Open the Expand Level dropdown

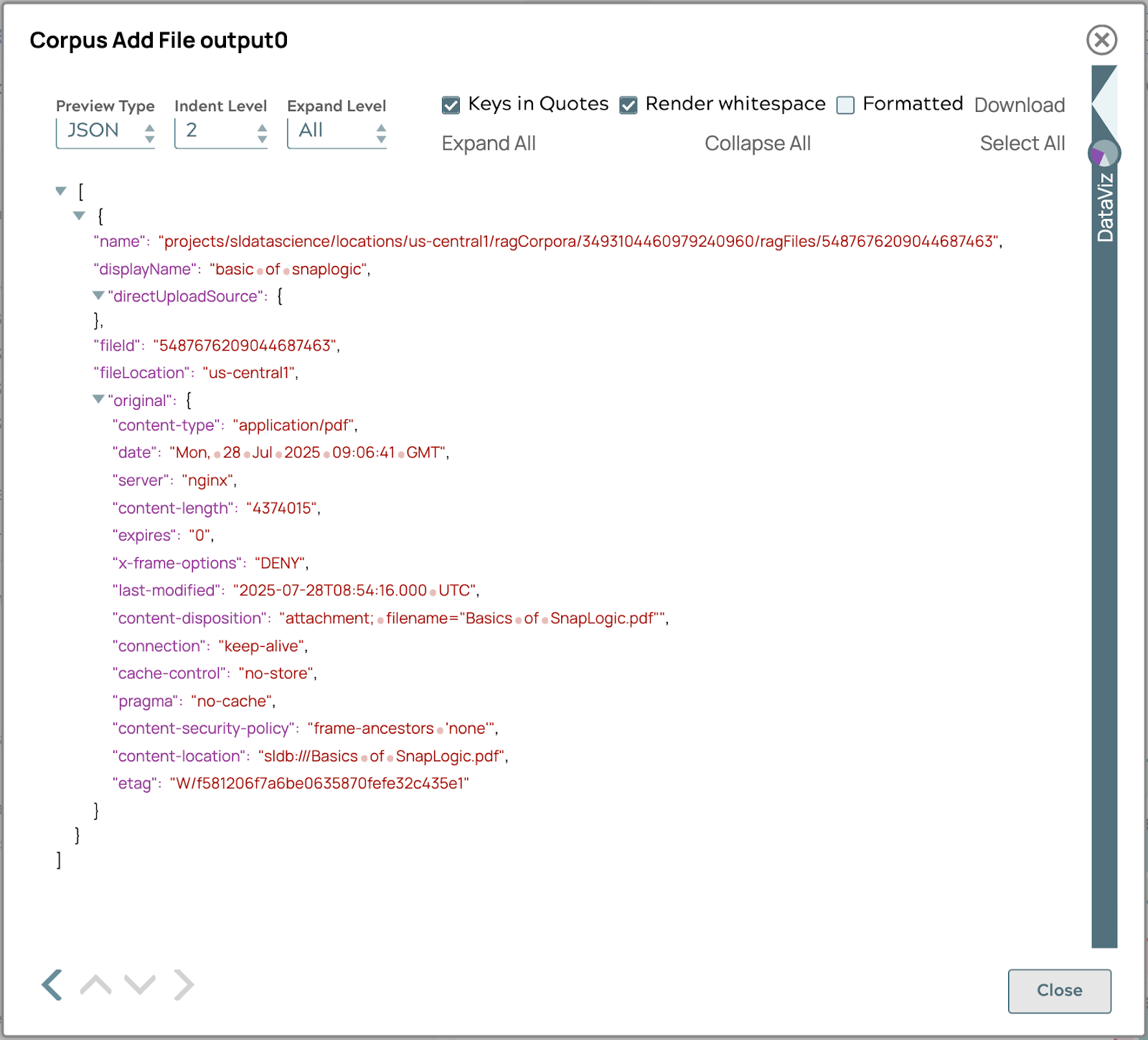pos(337,131)
